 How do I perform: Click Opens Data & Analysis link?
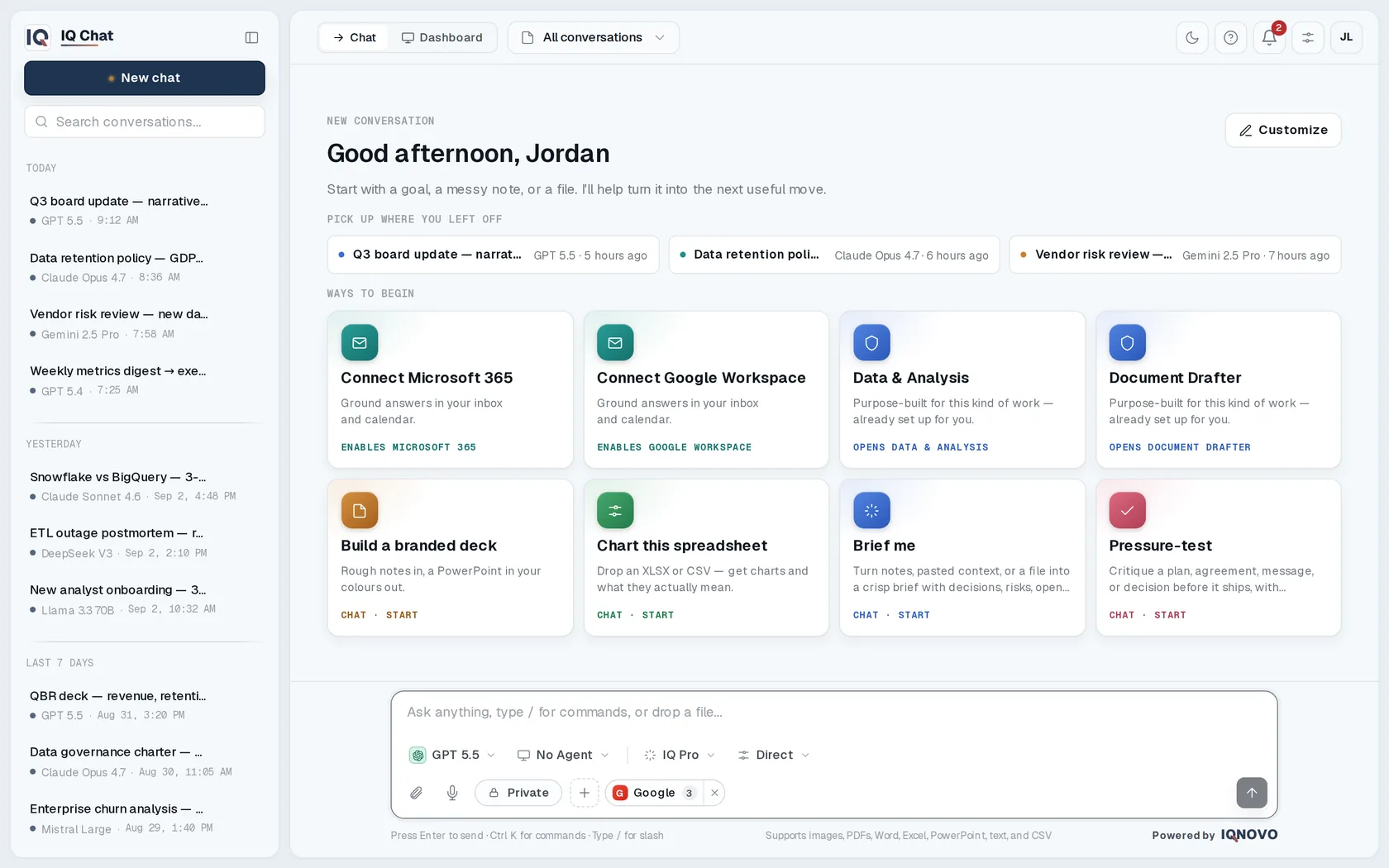[920, 447]
